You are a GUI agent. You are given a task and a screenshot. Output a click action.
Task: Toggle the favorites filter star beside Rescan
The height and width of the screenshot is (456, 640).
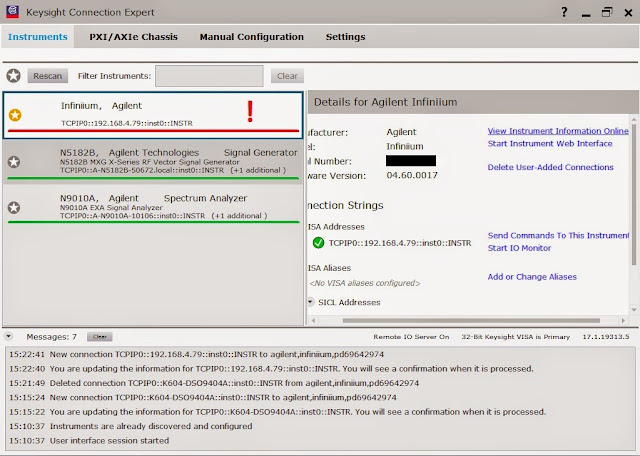tap(13, 76)
